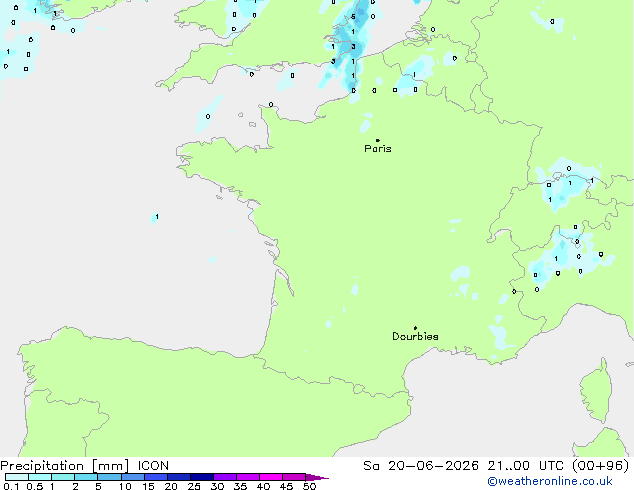Click the above-50 mm legend arrow tip
Viewport: 634px width, 490px height.
click(x=317, y=477)
